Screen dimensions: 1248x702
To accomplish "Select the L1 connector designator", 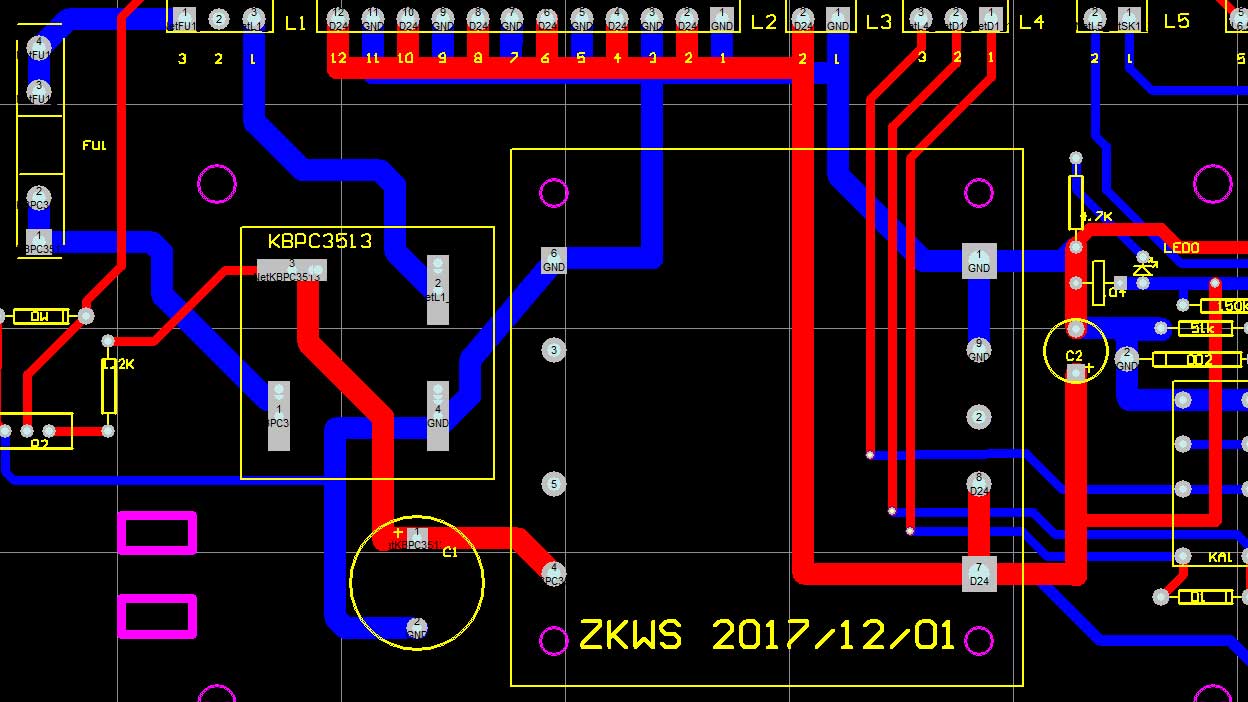I will pyautogui.click(x=295, y=22).
